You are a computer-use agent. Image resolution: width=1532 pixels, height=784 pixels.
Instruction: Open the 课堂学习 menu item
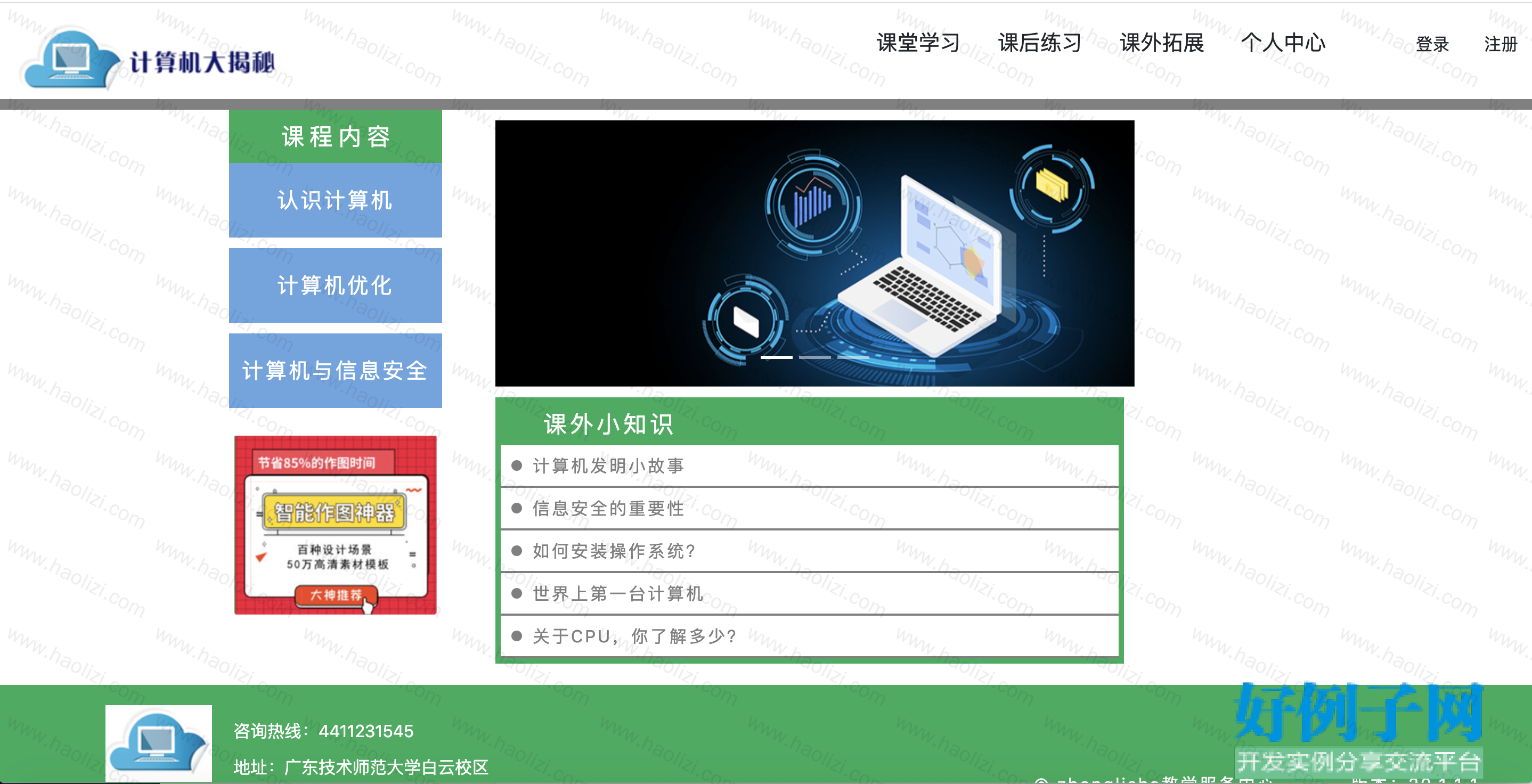point(918,43)
